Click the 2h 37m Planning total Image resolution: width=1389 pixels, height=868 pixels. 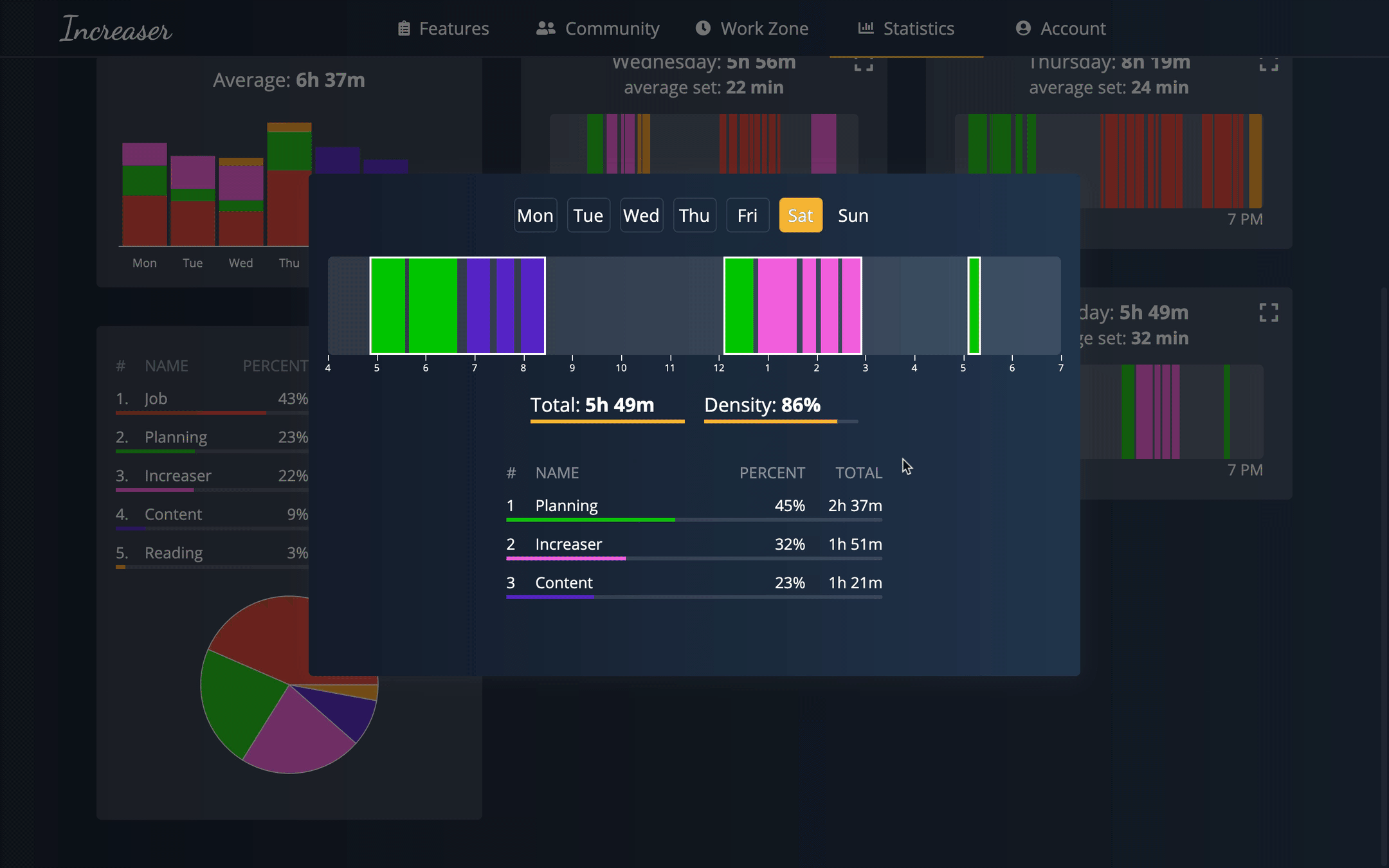(x=855, y=506)
